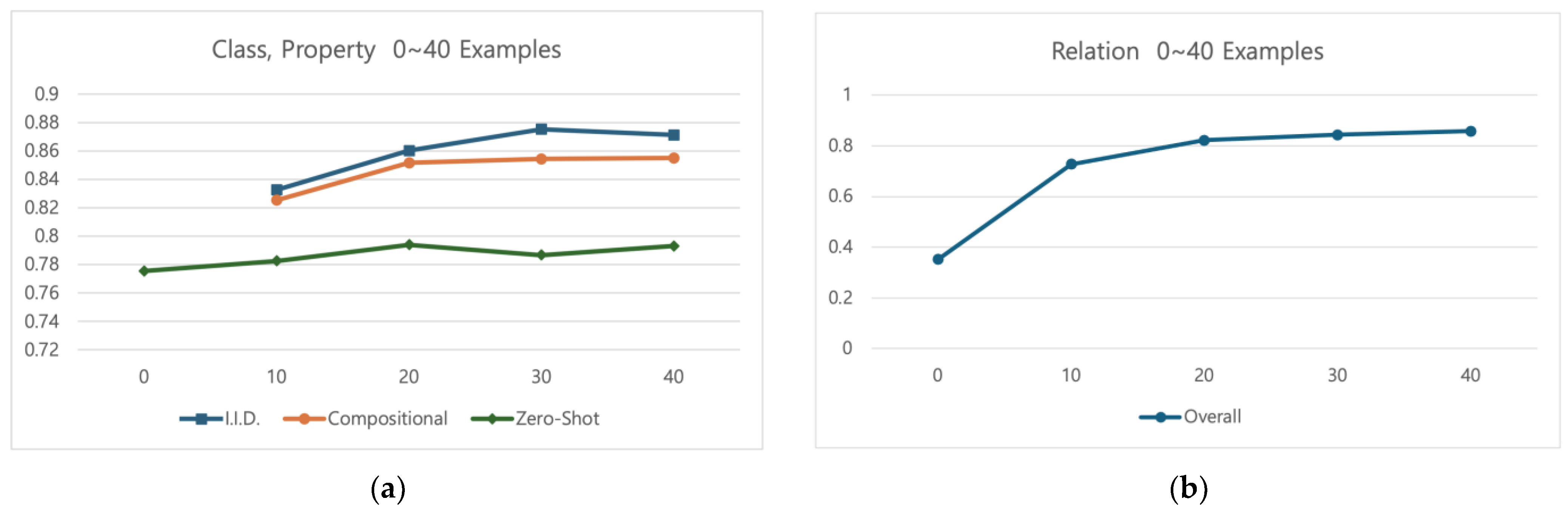Click the "Relation 0~40 Examples" chart title

pyautogui.click(x=1187, y=52)
